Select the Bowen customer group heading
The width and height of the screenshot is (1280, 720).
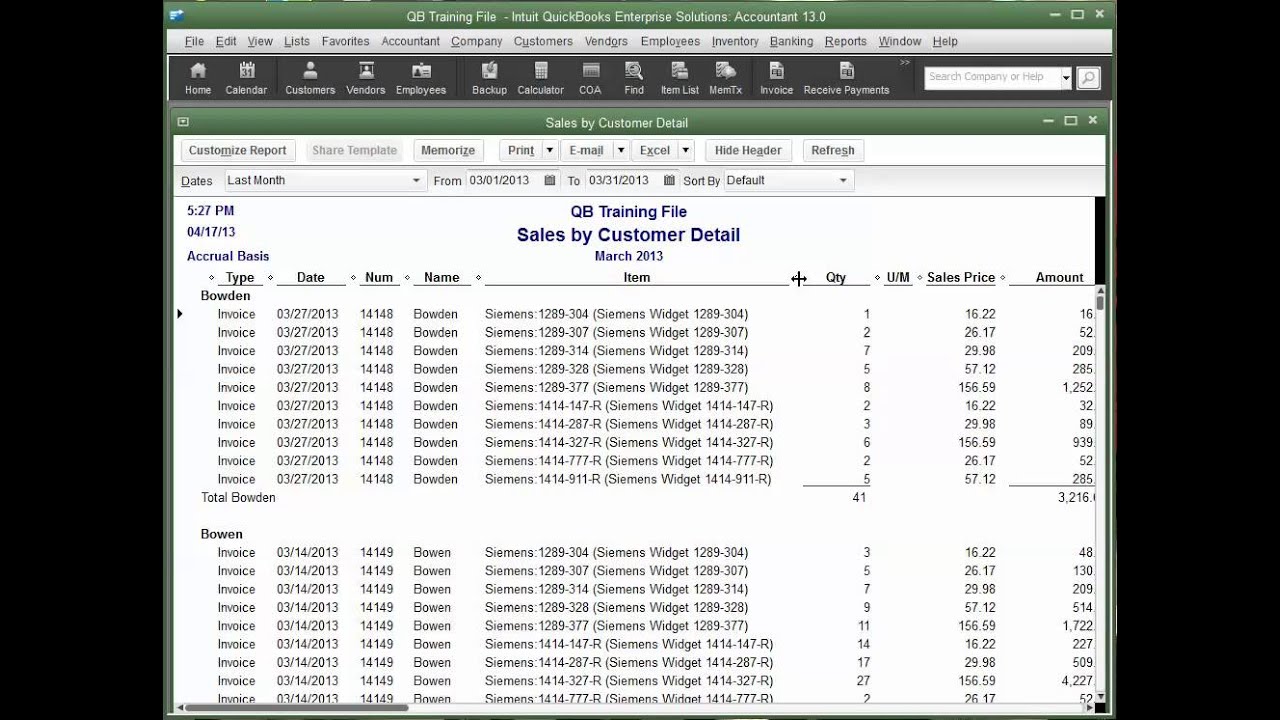point(222,534)
